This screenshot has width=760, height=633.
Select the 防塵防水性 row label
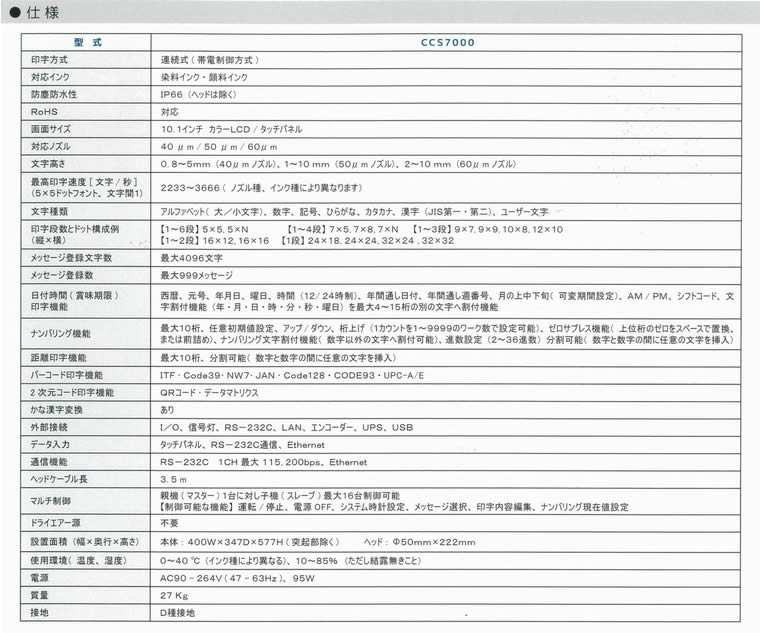click(x=54, y=95)
